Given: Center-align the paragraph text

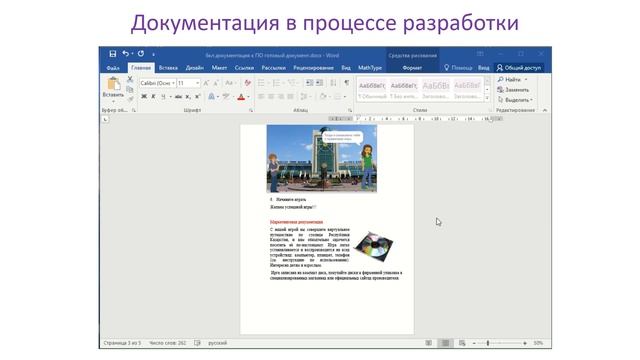Looking at the screenshot, I should (271, 97).
